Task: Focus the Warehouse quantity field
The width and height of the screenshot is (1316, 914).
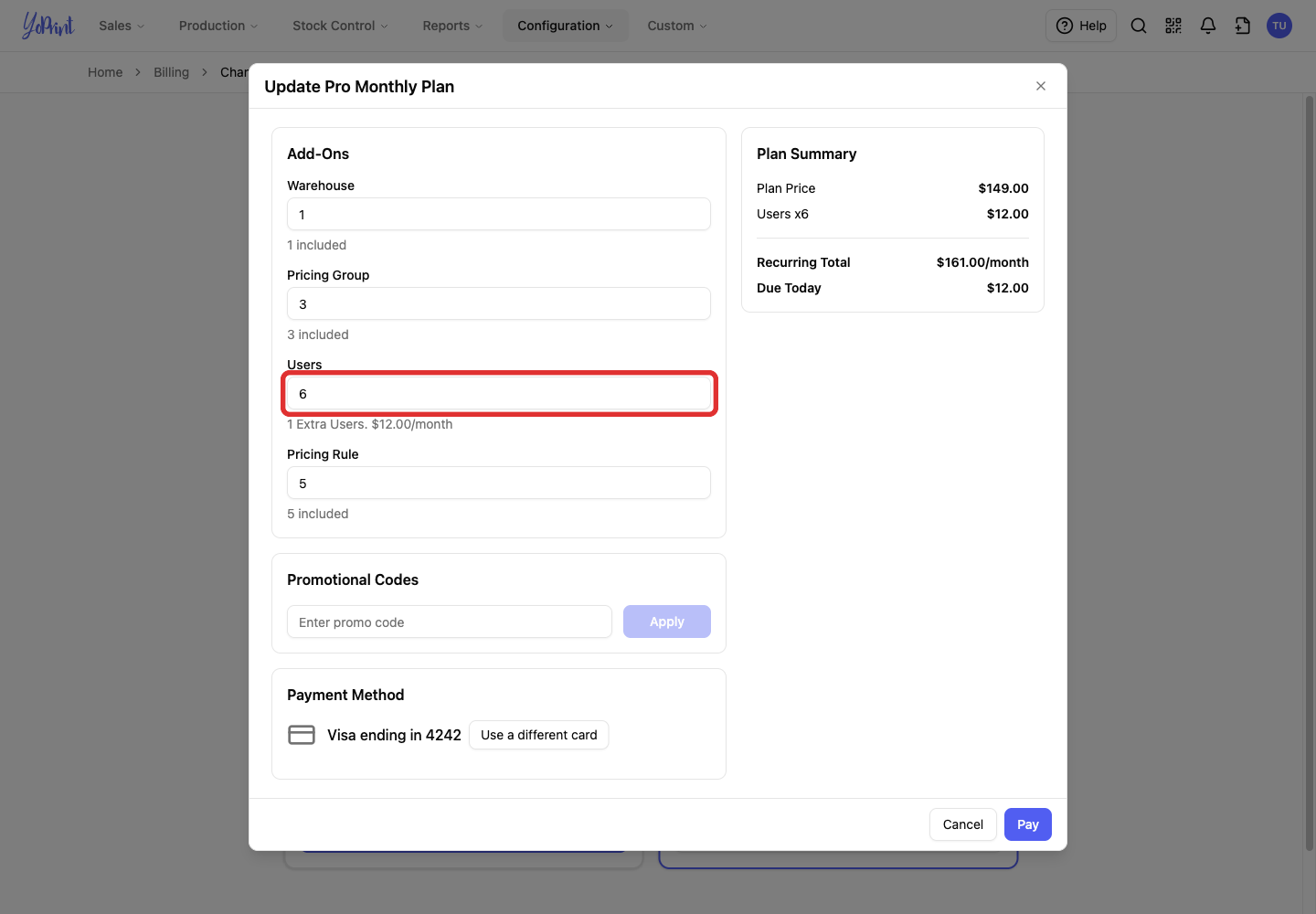Action: 499,214
